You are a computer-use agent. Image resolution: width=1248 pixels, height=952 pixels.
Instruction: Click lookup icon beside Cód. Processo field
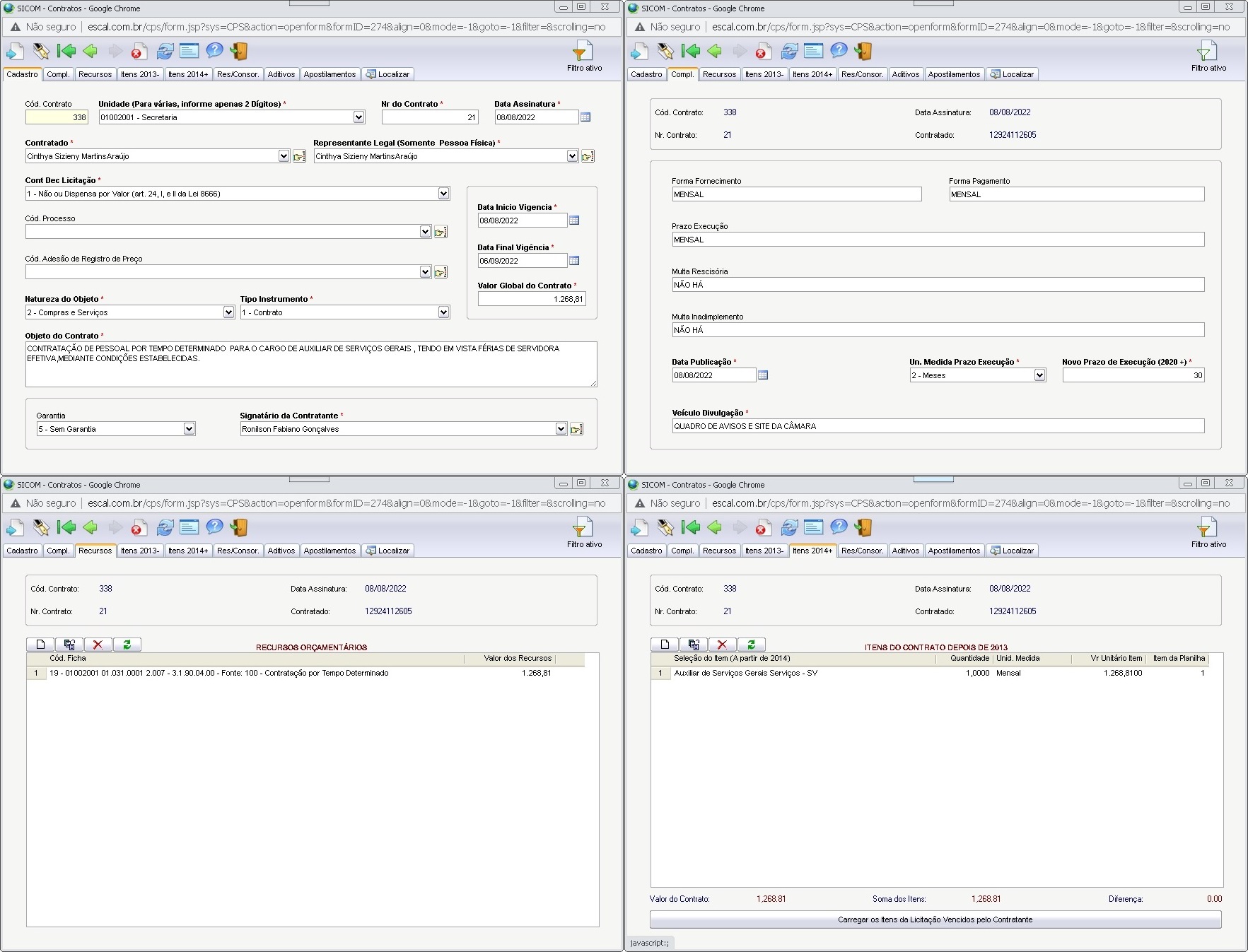point(441,232)
